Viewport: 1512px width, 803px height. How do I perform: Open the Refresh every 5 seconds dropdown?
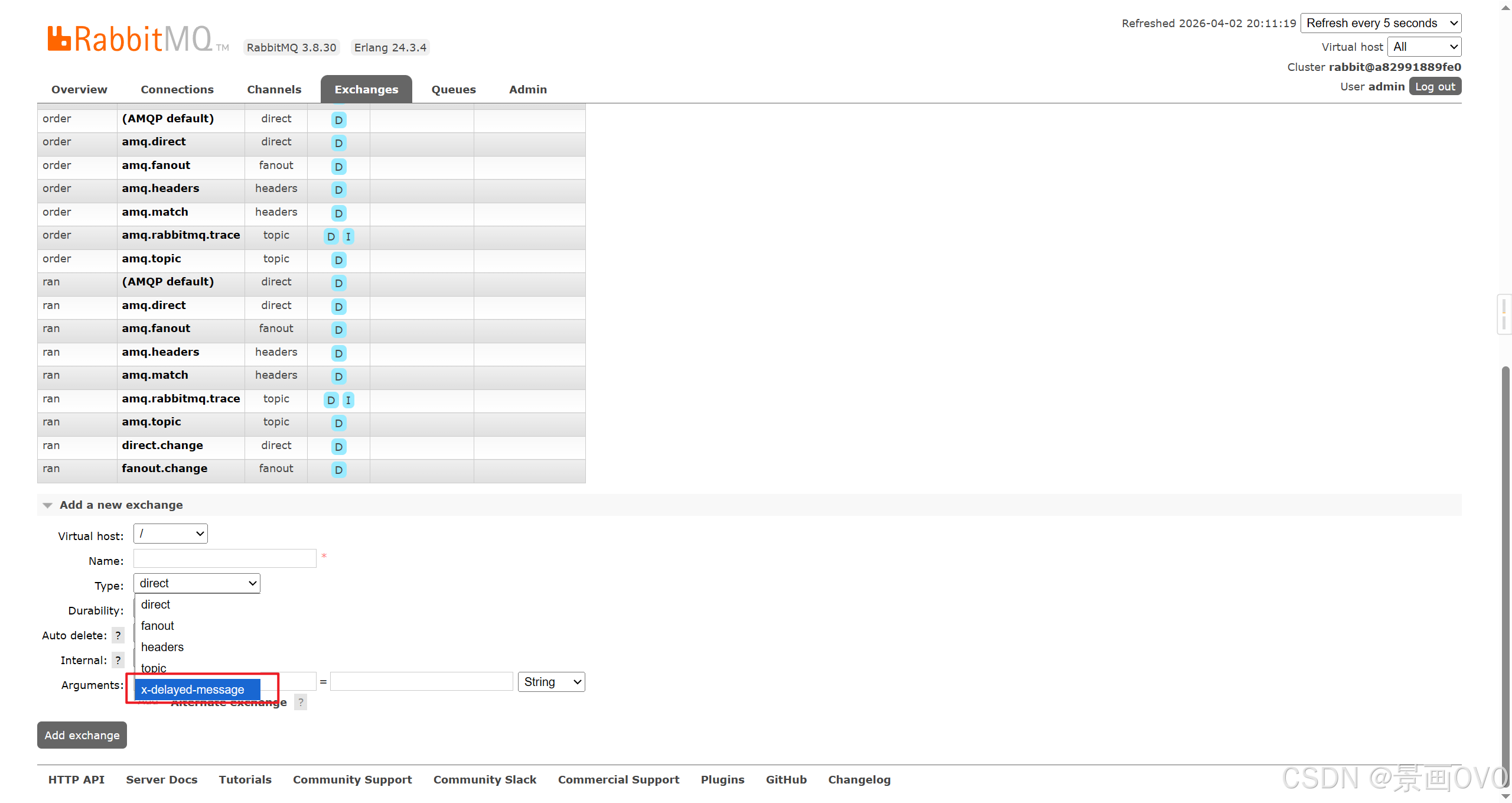1380,23
